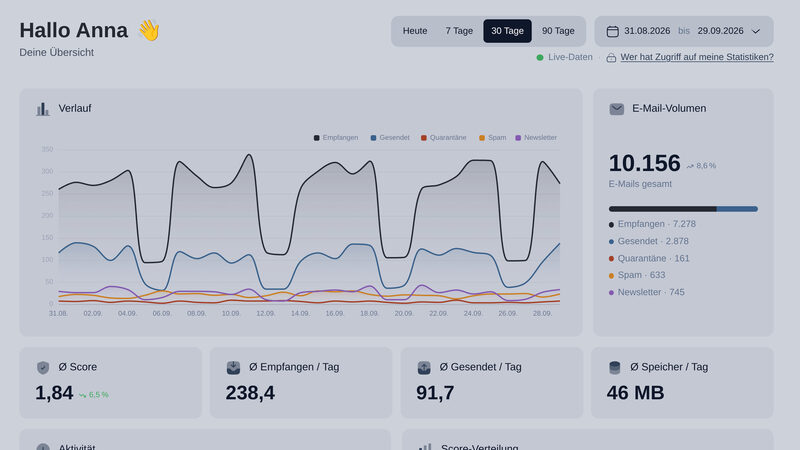Toggle the Spam series in legend
The width and height of the screenshot is (800, 450).
click(x=492, y=138)
